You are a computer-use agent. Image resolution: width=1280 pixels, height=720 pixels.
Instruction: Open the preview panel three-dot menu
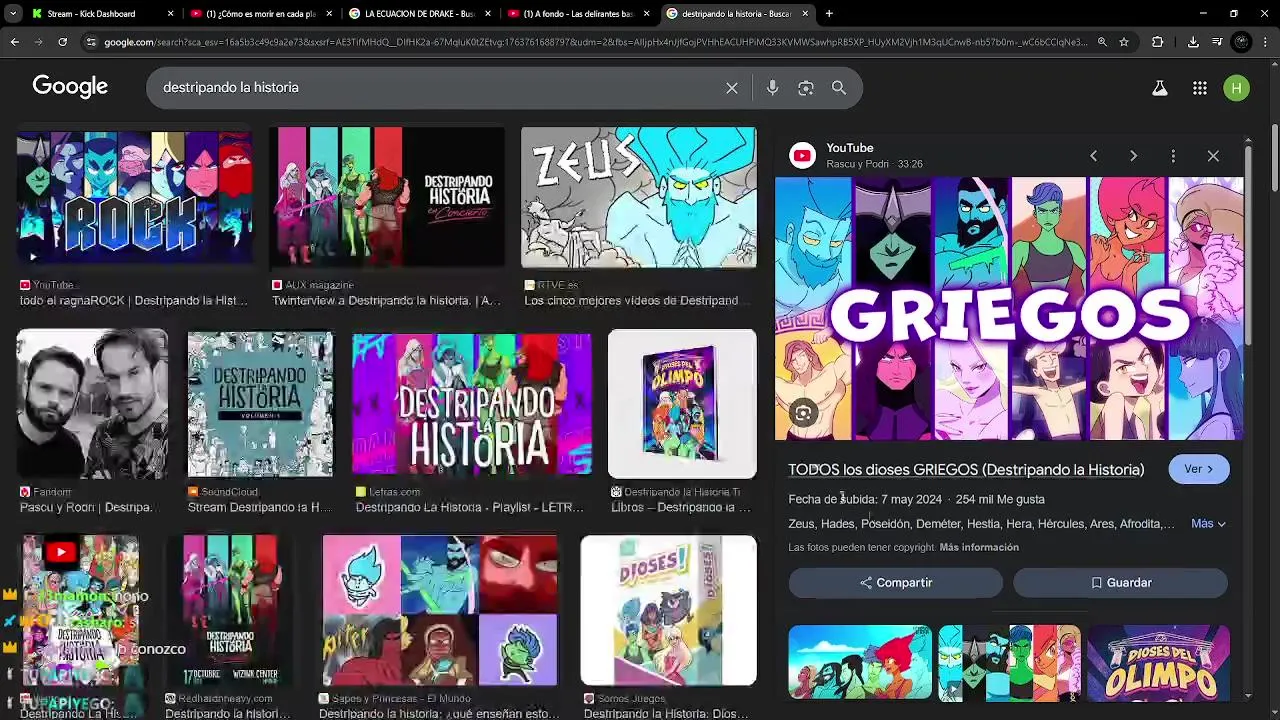(1173, 156)
